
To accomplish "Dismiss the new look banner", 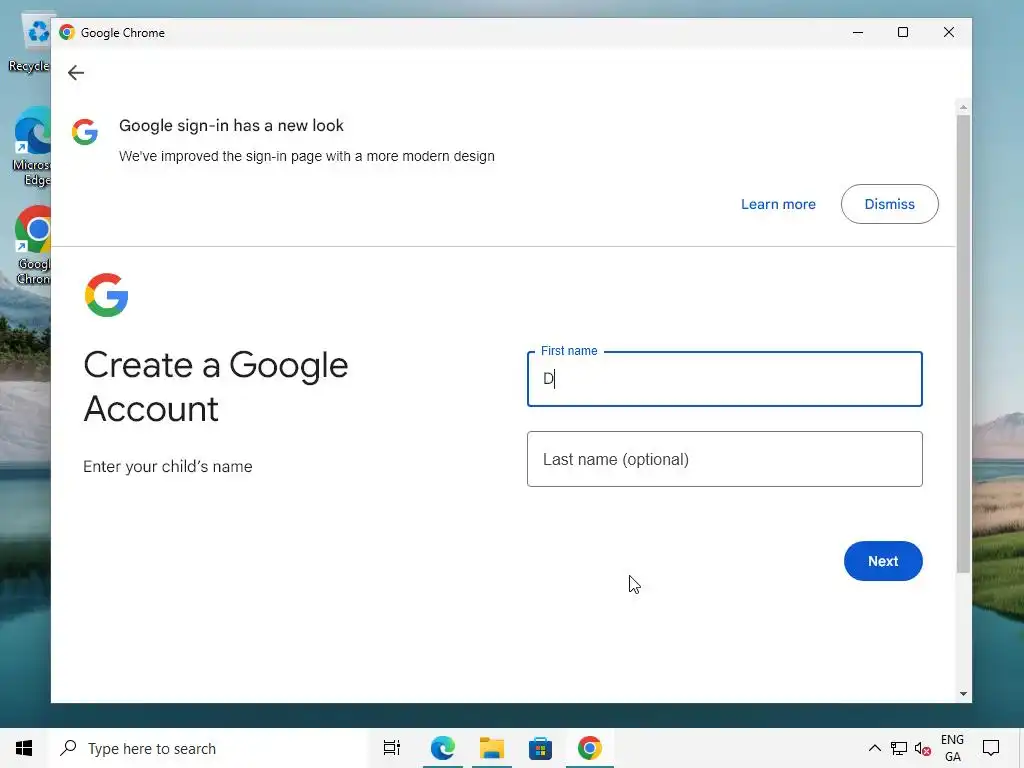I will tap(889, 204).
